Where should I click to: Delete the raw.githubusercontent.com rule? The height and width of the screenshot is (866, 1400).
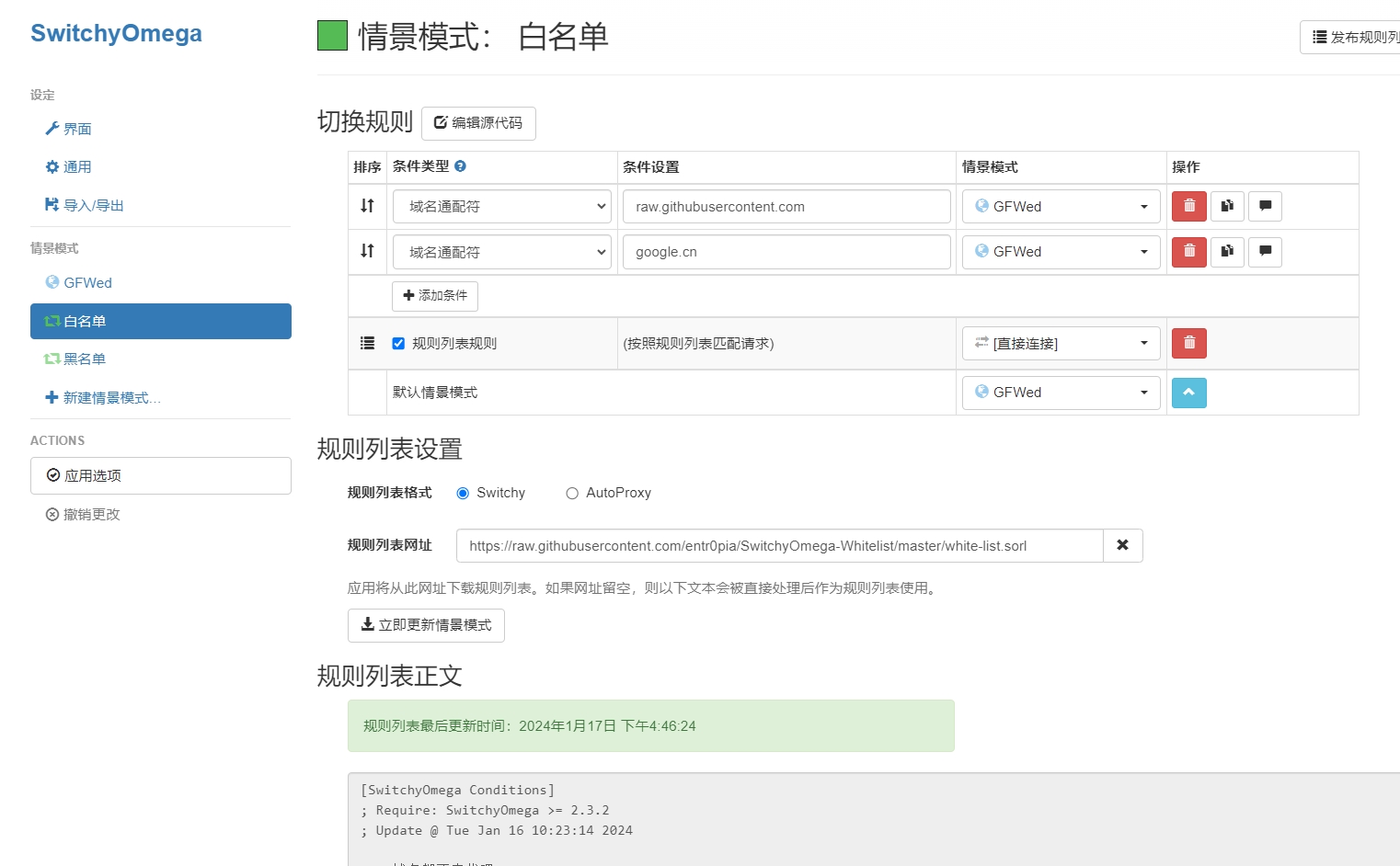point(1188,206)
